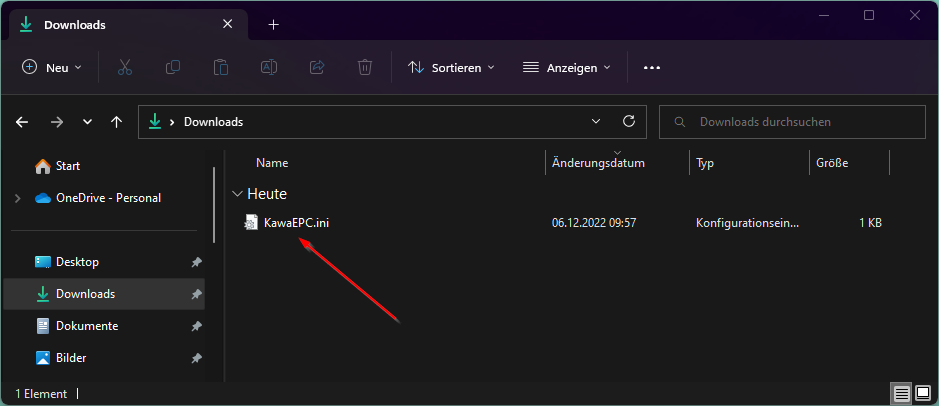The height and width of the screenshot is (406, 939).
Task: Open the Neu new item menu
Action: [52, 68]
